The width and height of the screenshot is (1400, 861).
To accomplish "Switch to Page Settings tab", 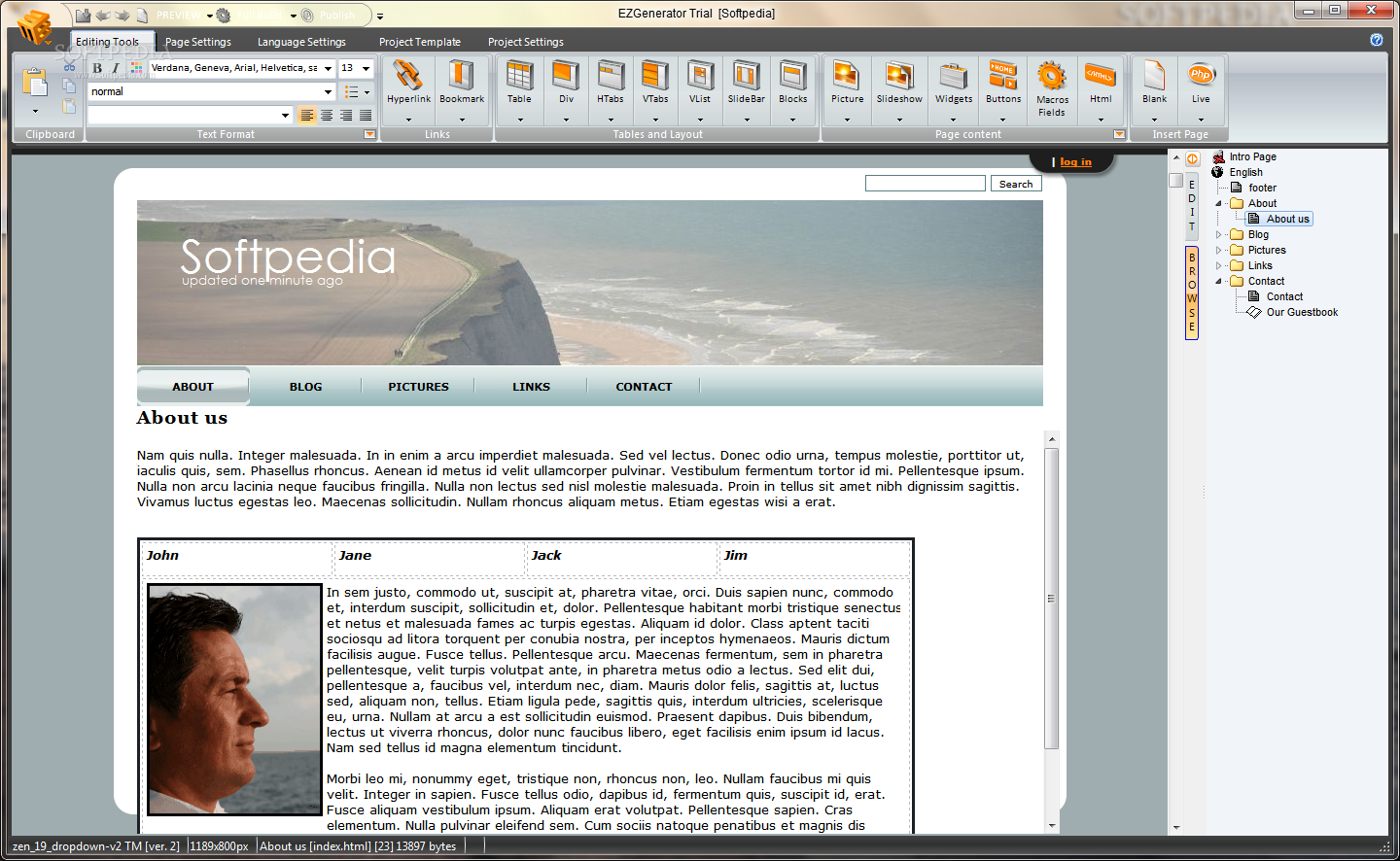I will (198, 42).
